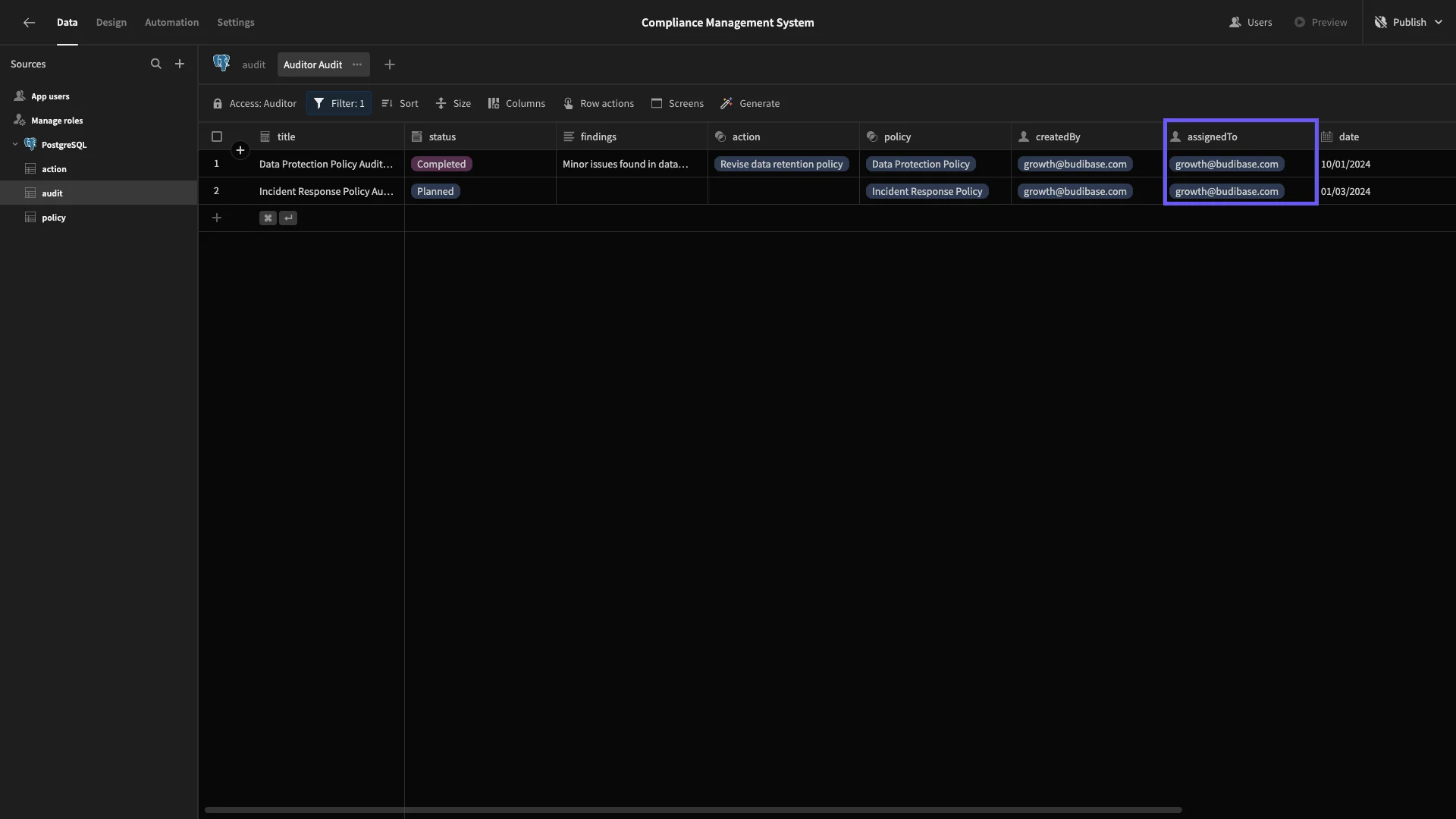Add a new view with plus button
1456x819 pixels.
(390, 65)
